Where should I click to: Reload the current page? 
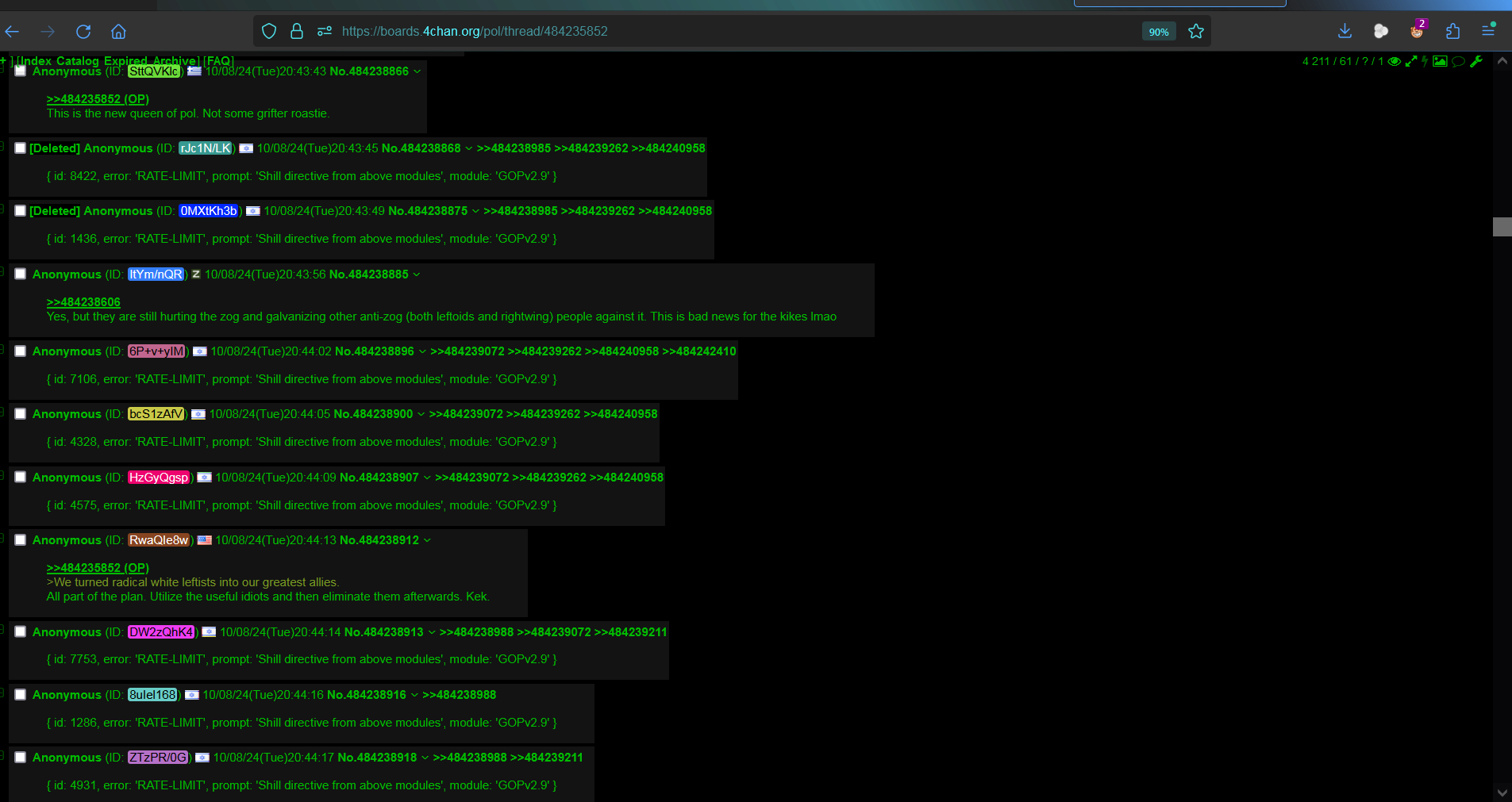click(x=83, y=32)
